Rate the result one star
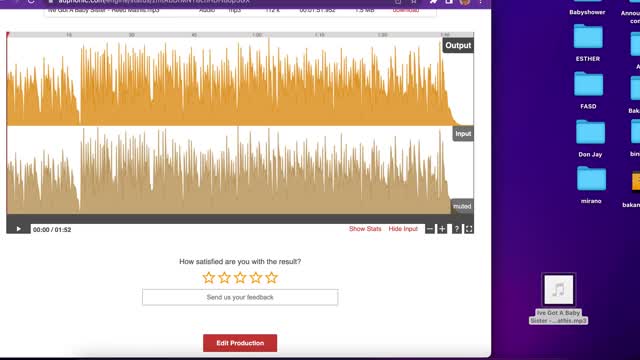640x360 pixels. (x=209, y=278)
